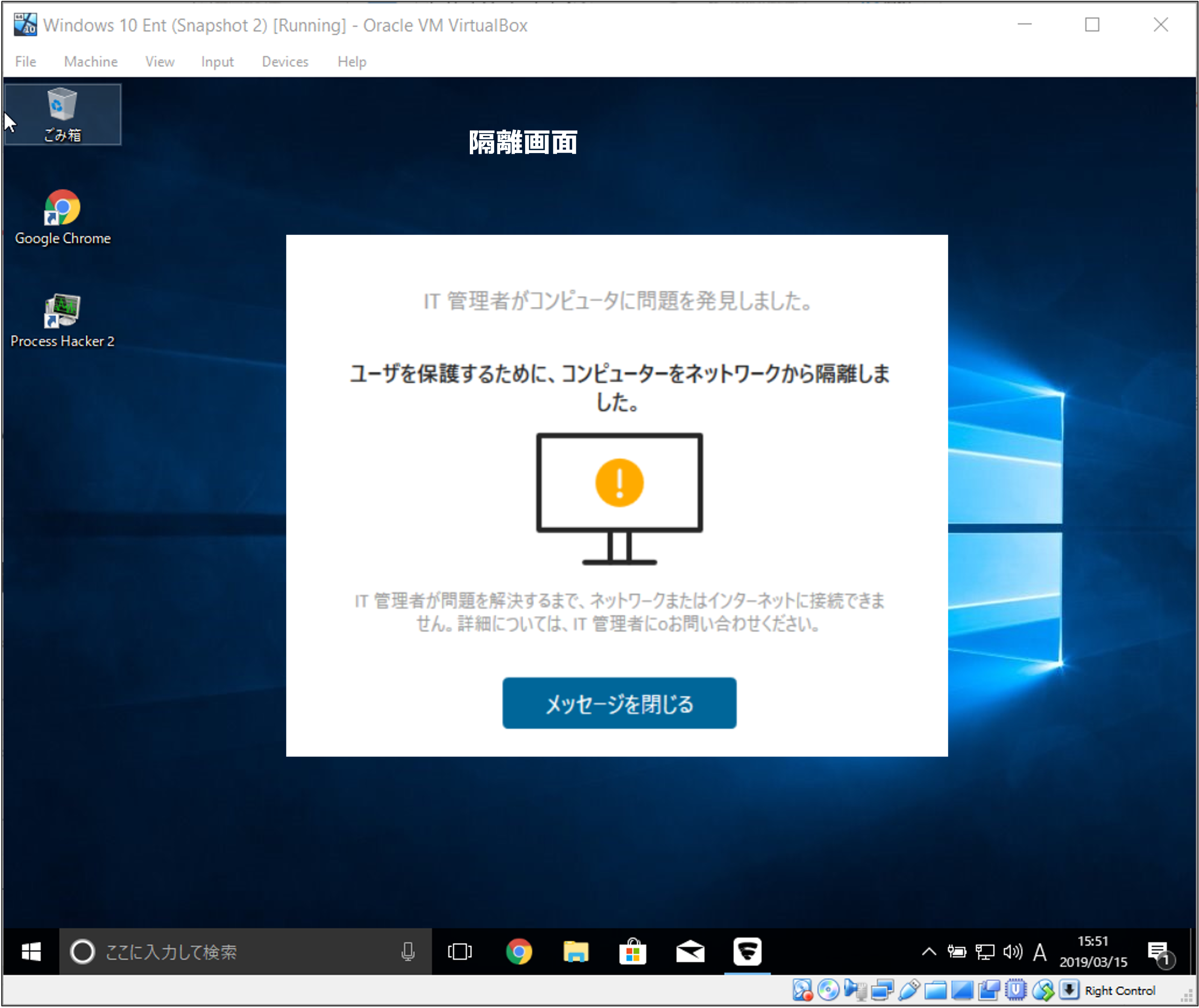Click the optical disk status icon
Screen dimensions: 1199x1008
click(828, 990)
